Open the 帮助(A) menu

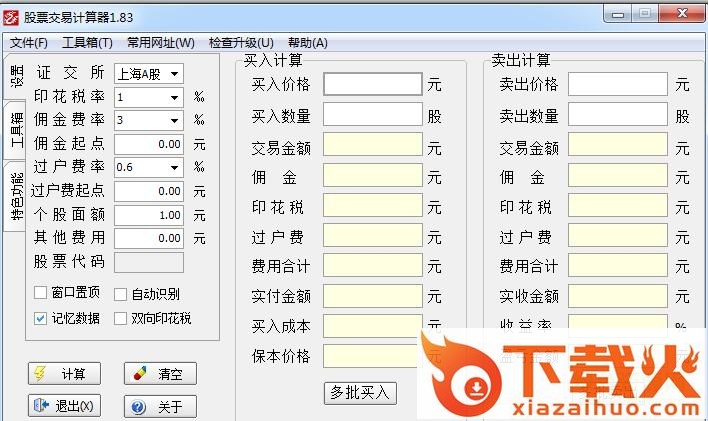coord(307,43)
